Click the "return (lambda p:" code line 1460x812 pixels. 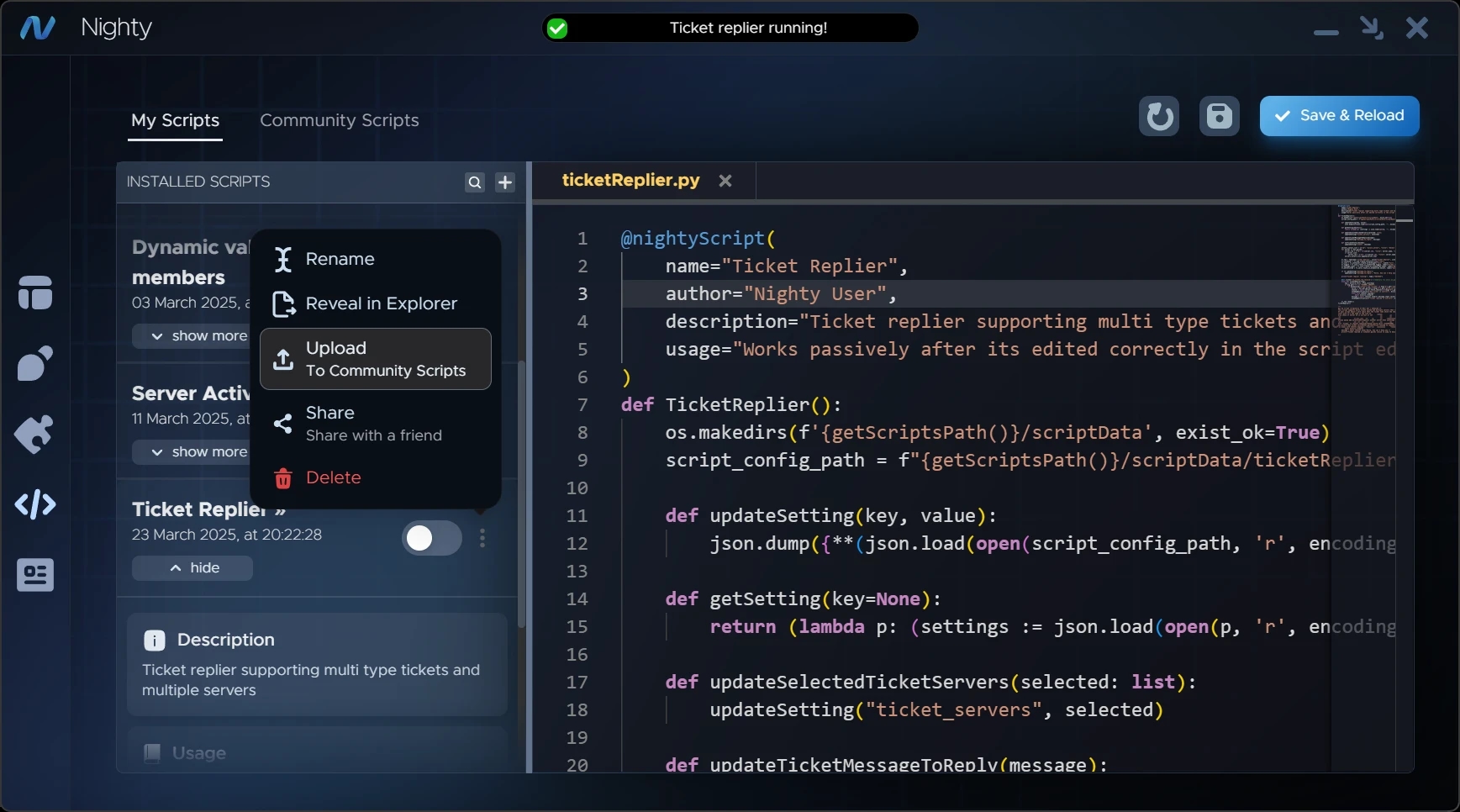[x=1053, y=627]
